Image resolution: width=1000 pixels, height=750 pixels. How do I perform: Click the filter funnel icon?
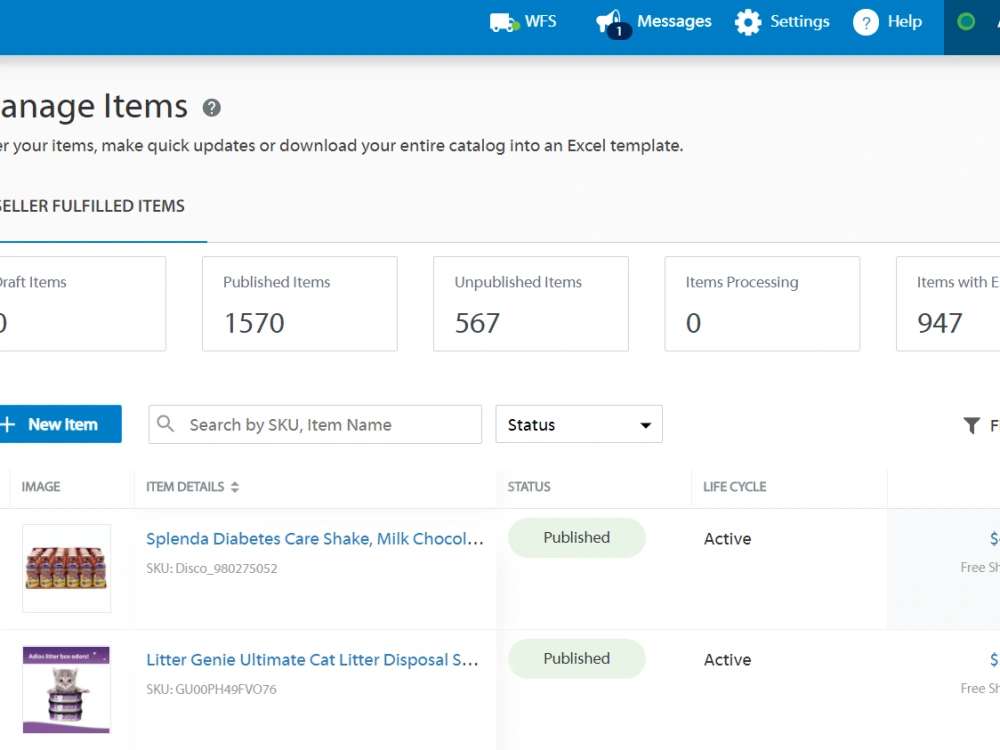pyautogui.click(x=971, y=425)
